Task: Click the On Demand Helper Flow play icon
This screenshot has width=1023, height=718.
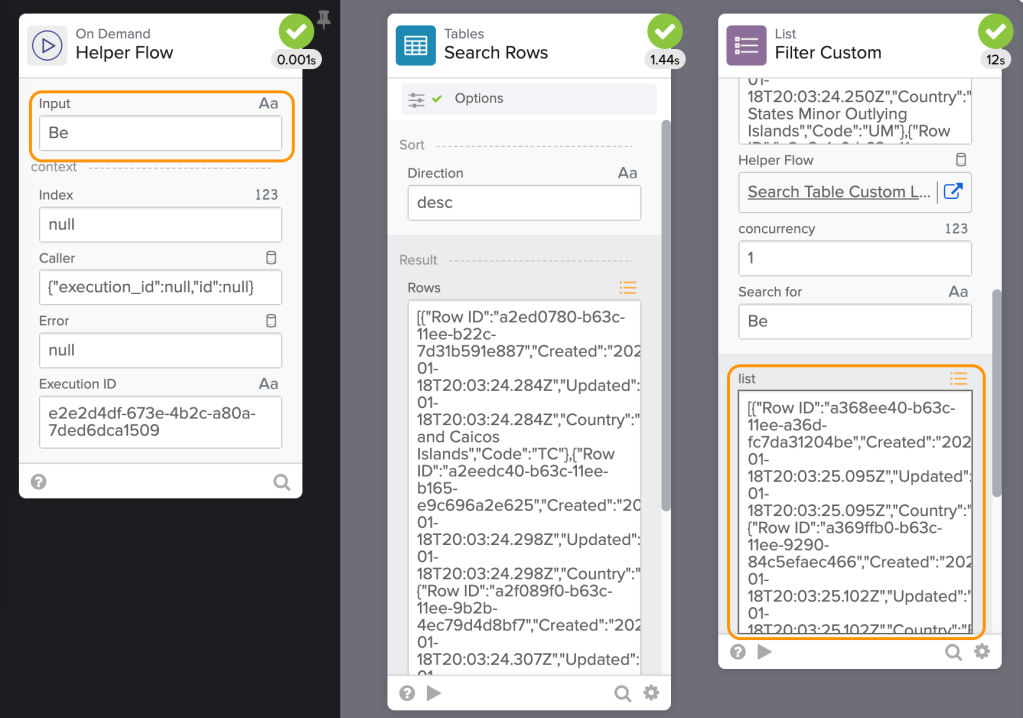Action: (46, 45)
